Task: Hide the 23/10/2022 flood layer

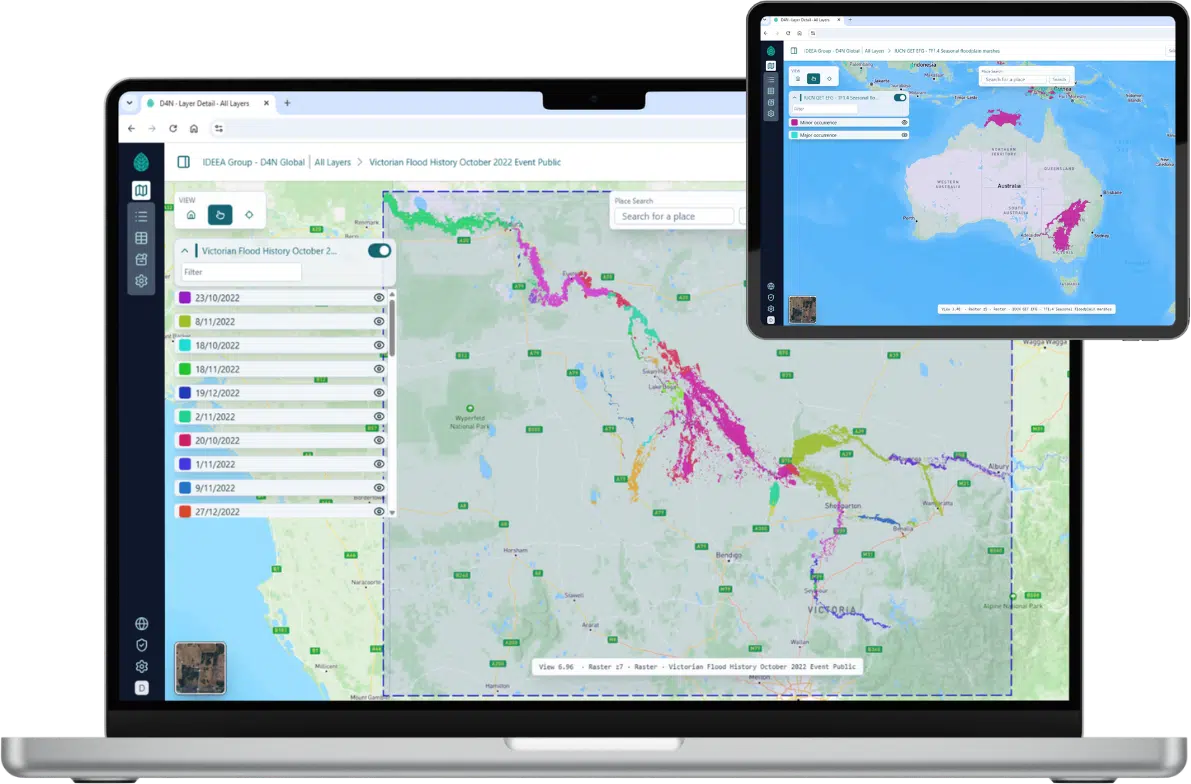Action: (x=379, y=298)
